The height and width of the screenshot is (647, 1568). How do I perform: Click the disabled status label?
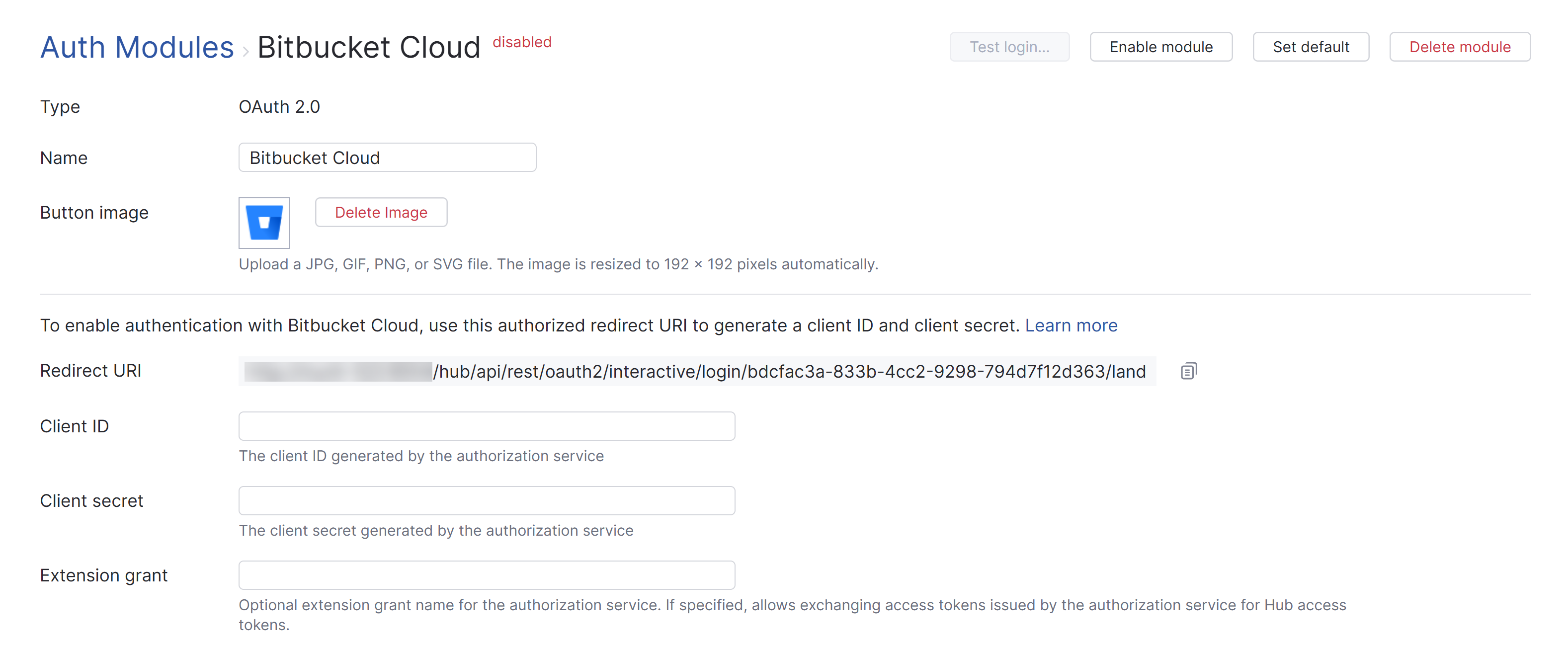522,42
